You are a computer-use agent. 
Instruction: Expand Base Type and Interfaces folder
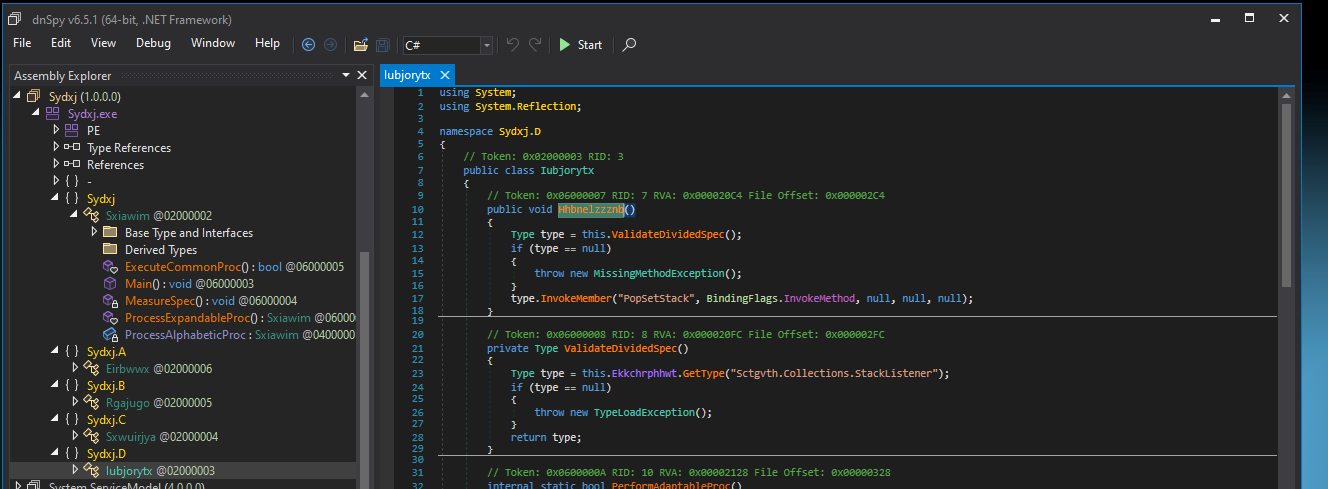pos(94,232)
